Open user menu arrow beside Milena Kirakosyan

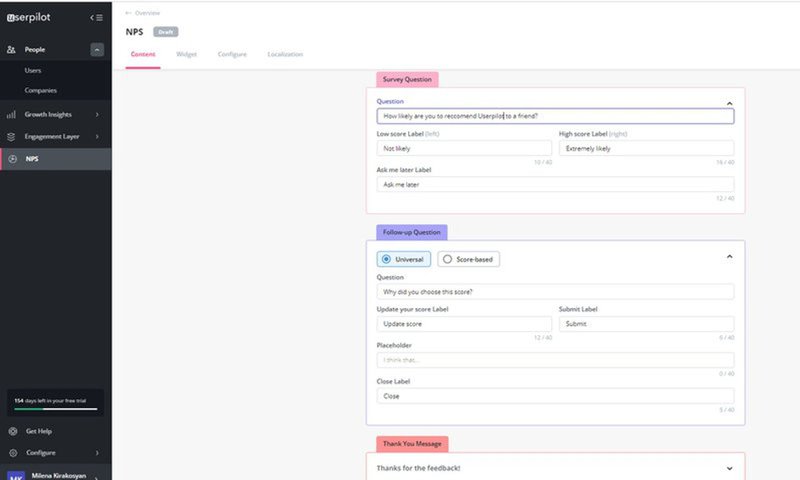[96, 477]
